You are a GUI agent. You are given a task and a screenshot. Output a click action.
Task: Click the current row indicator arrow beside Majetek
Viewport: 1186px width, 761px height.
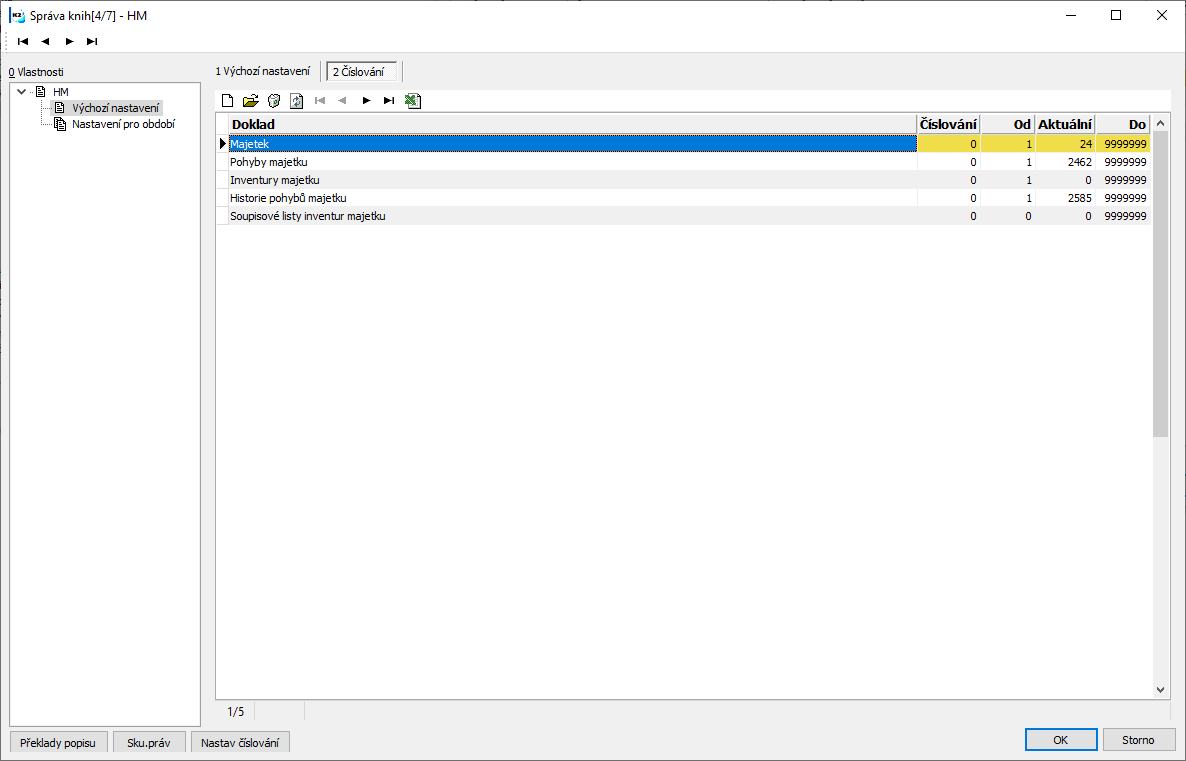[x=222, y=144]
